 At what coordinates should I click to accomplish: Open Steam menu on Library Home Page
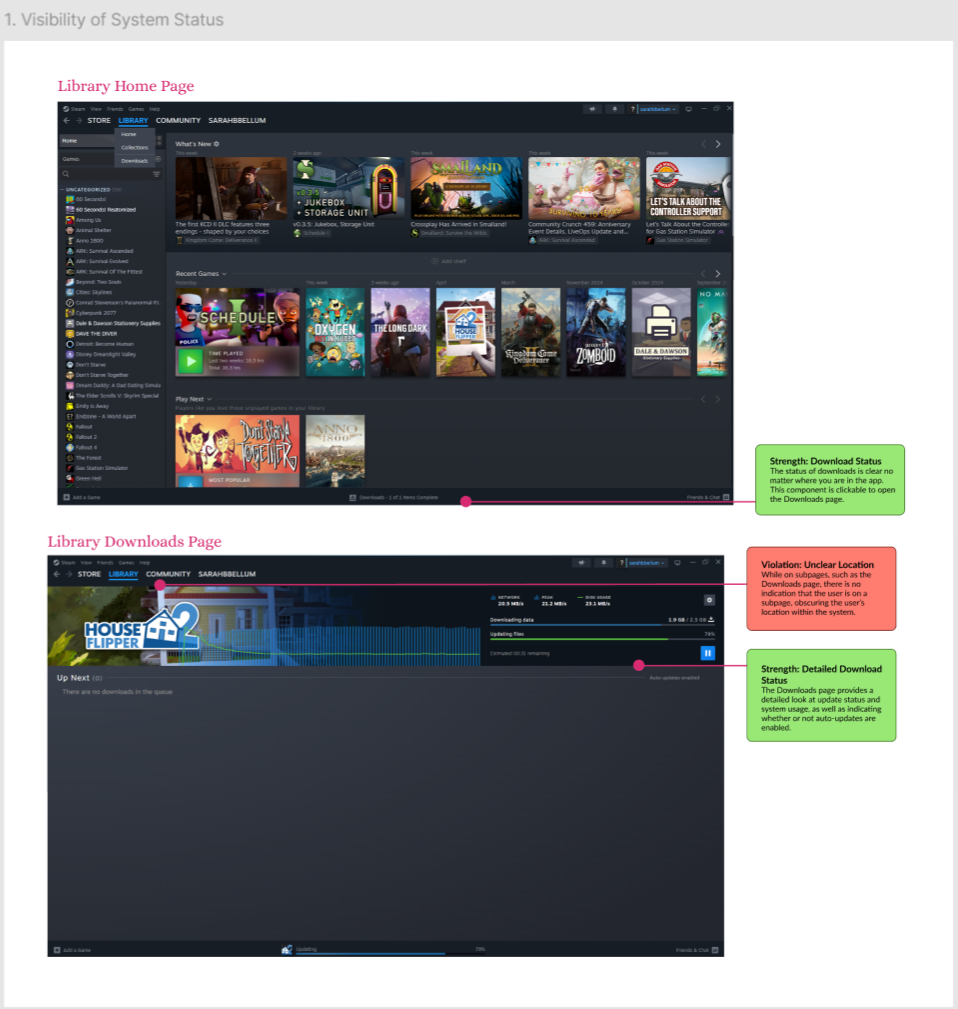[75, 109]
